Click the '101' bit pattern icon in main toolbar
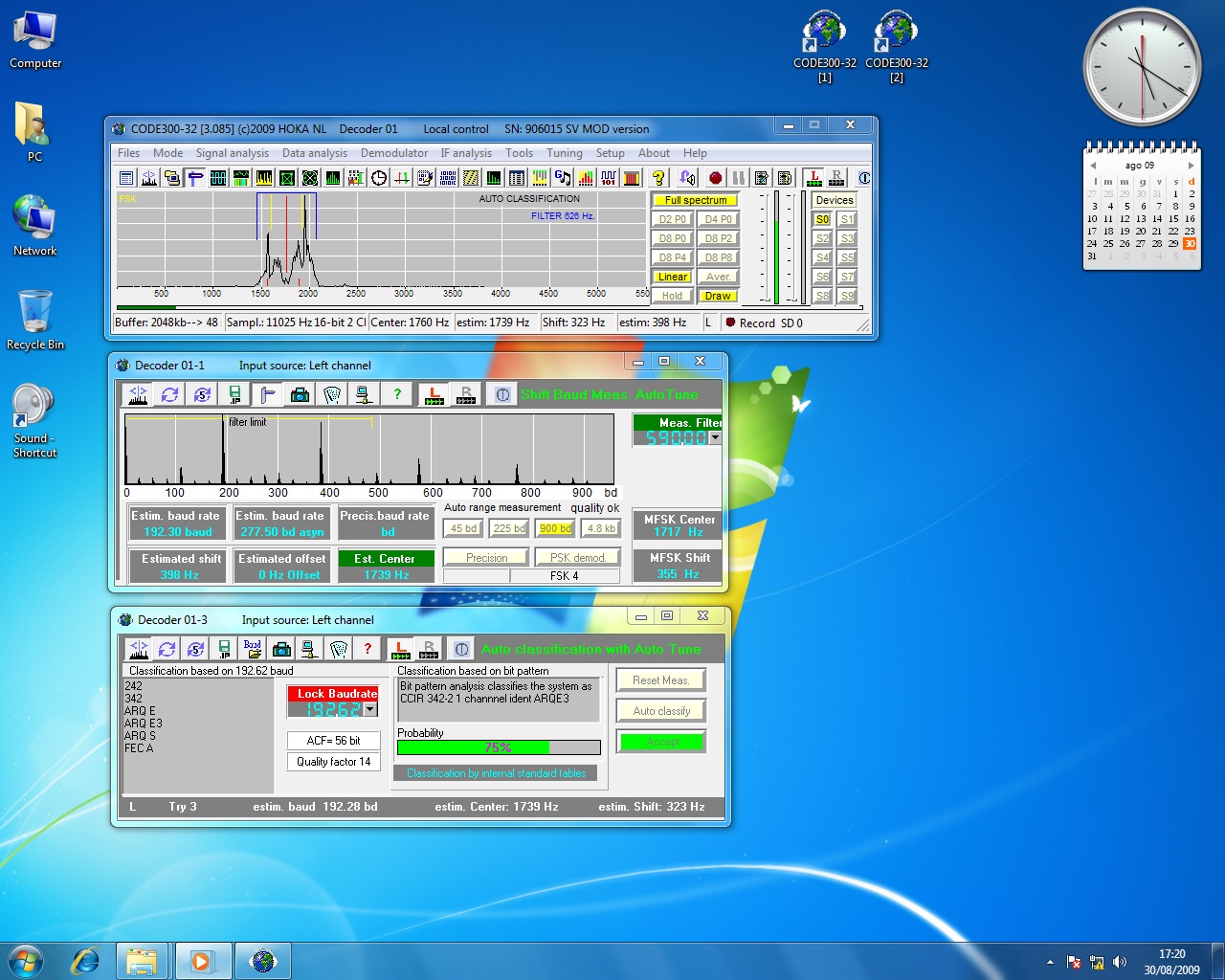 609,178
